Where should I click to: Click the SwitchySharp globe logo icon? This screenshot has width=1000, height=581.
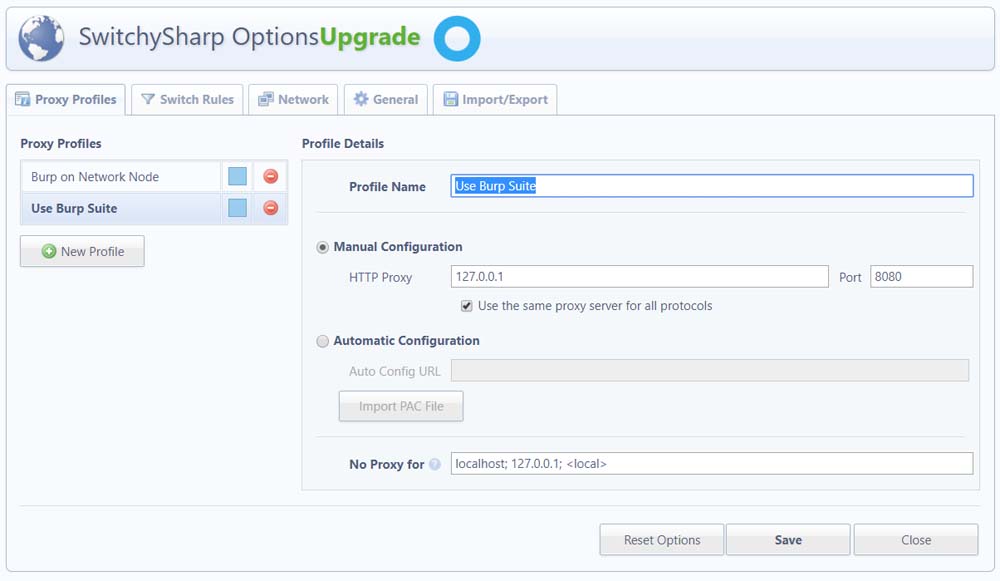(x=41, y=38)
